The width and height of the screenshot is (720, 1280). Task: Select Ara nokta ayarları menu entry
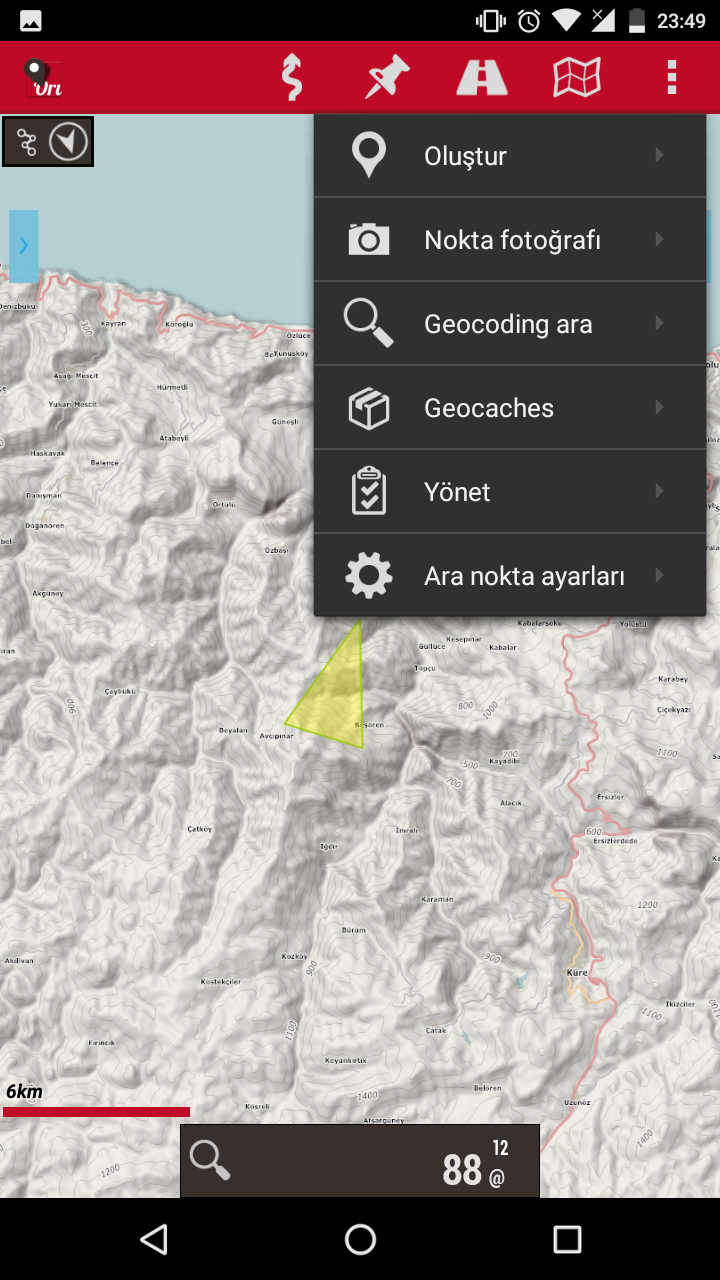click(x=510, y=576)
